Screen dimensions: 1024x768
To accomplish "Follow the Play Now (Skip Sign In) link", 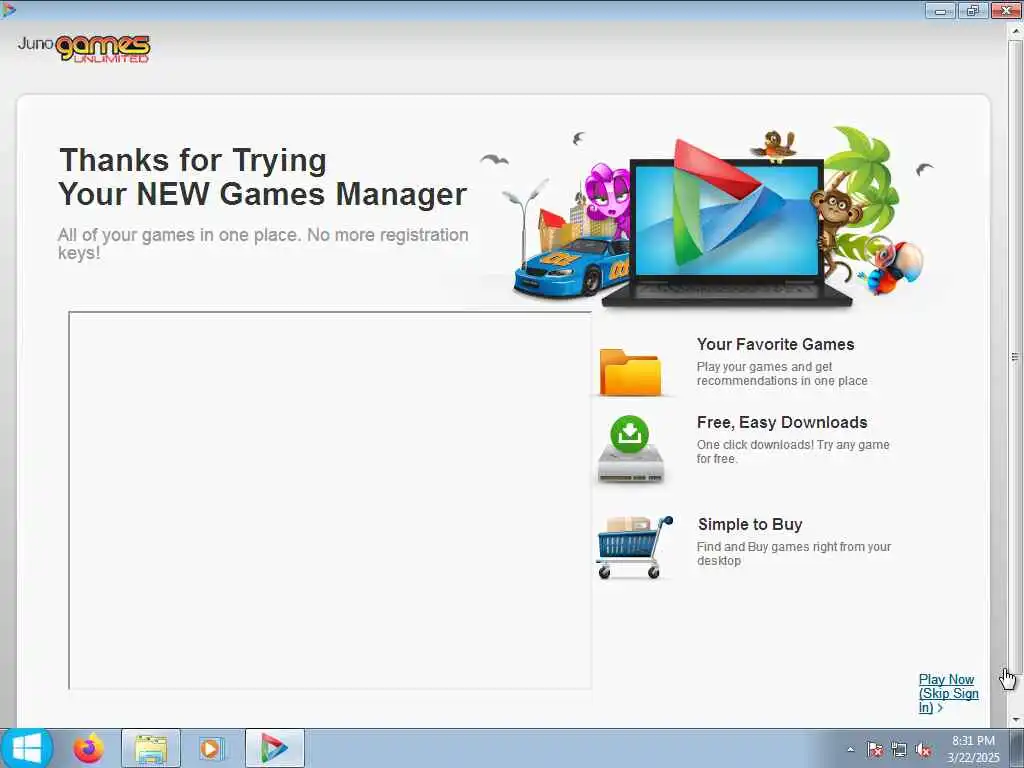I will [x=948, y=694].
